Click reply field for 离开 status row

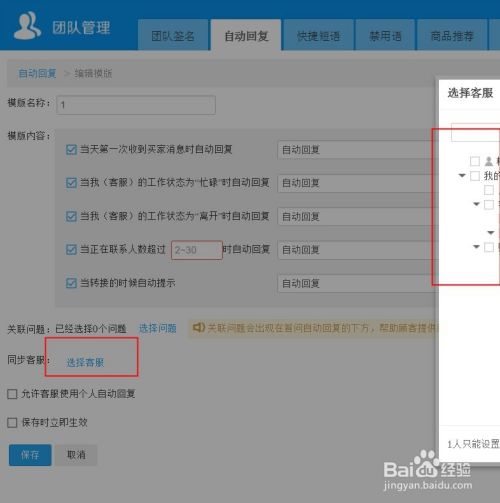[x=358, y=216]
